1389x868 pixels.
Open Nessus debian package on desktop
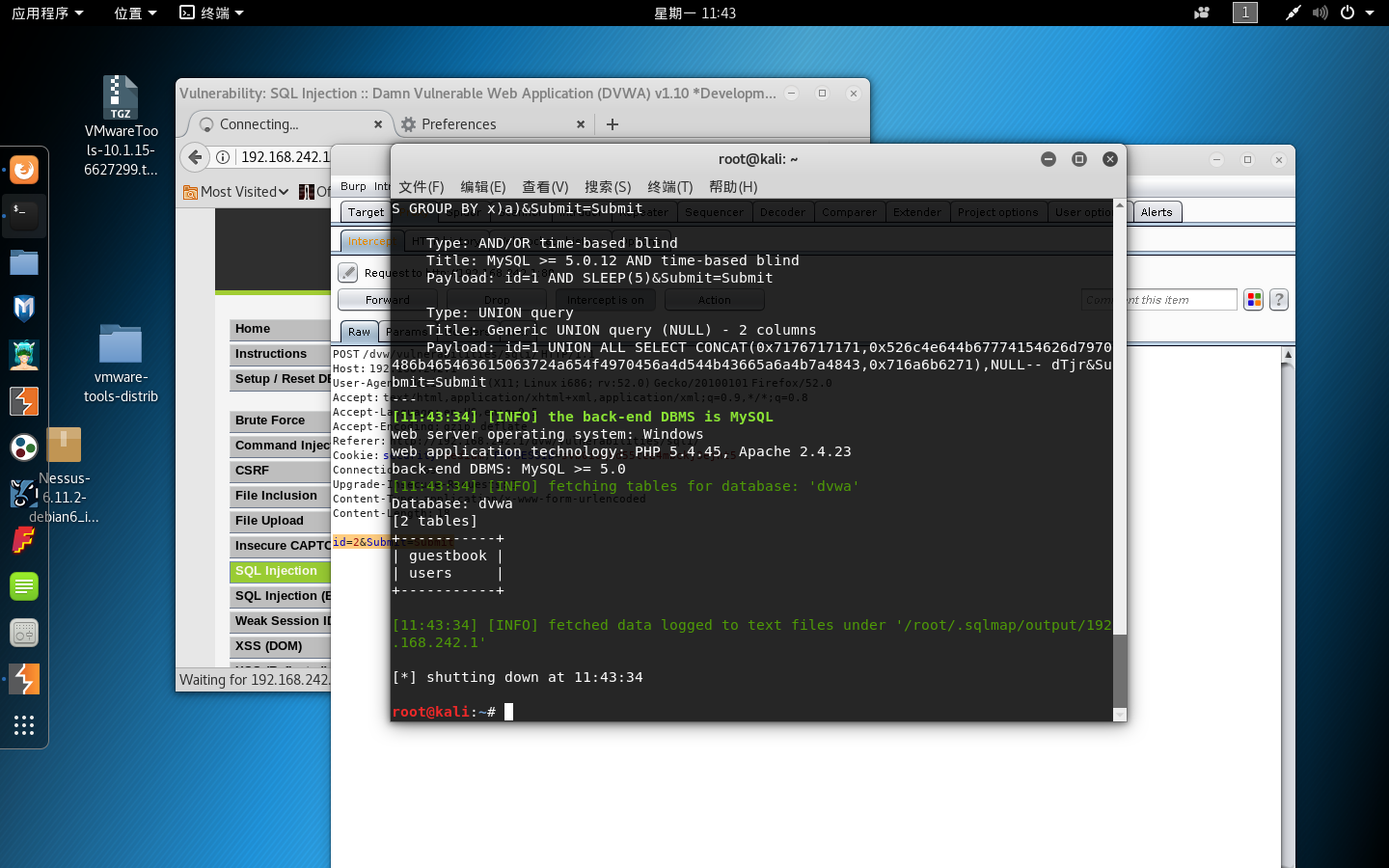64,476
